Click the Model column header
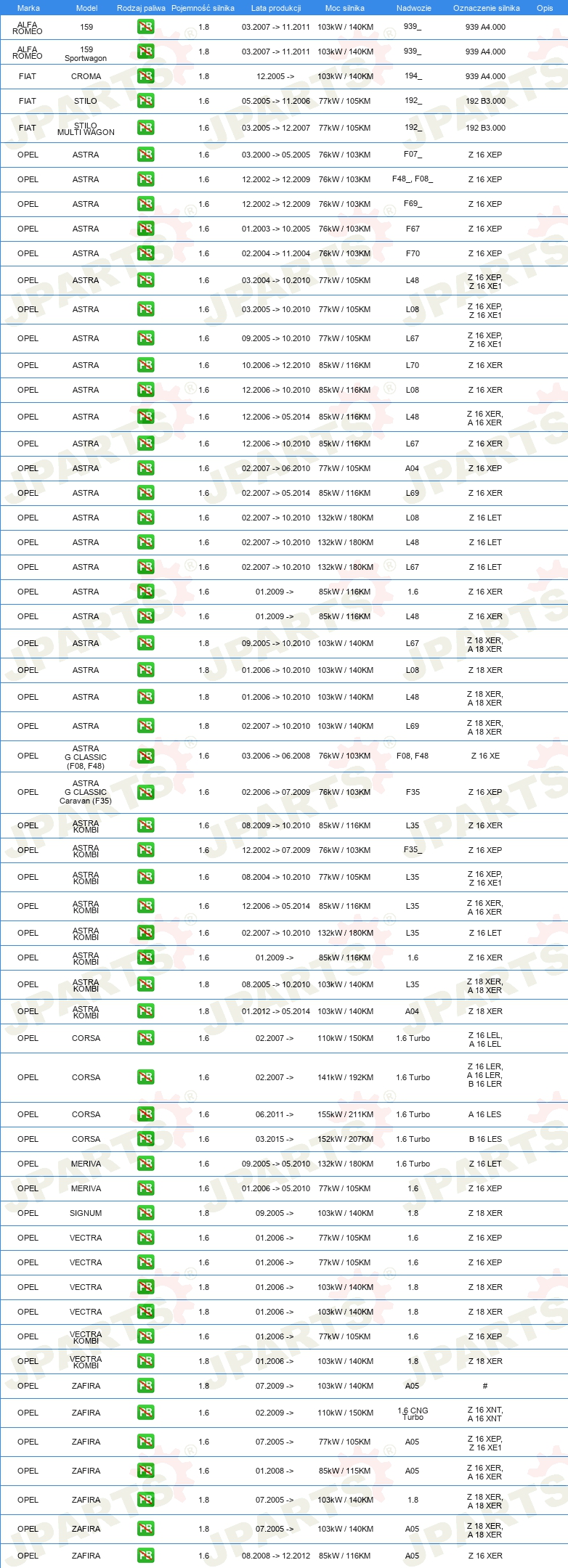This screenshot has height=1568, width=568. (86, 8)
